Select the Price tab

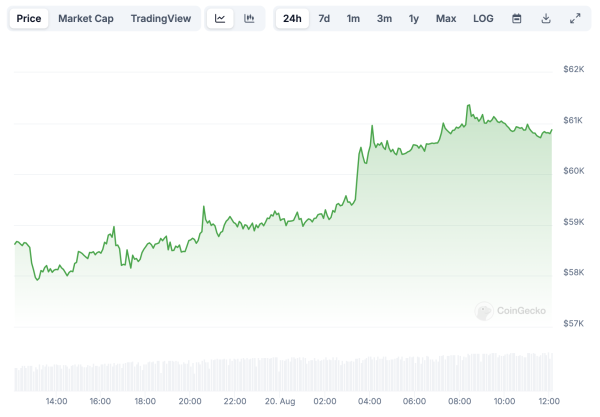point(29,18)
